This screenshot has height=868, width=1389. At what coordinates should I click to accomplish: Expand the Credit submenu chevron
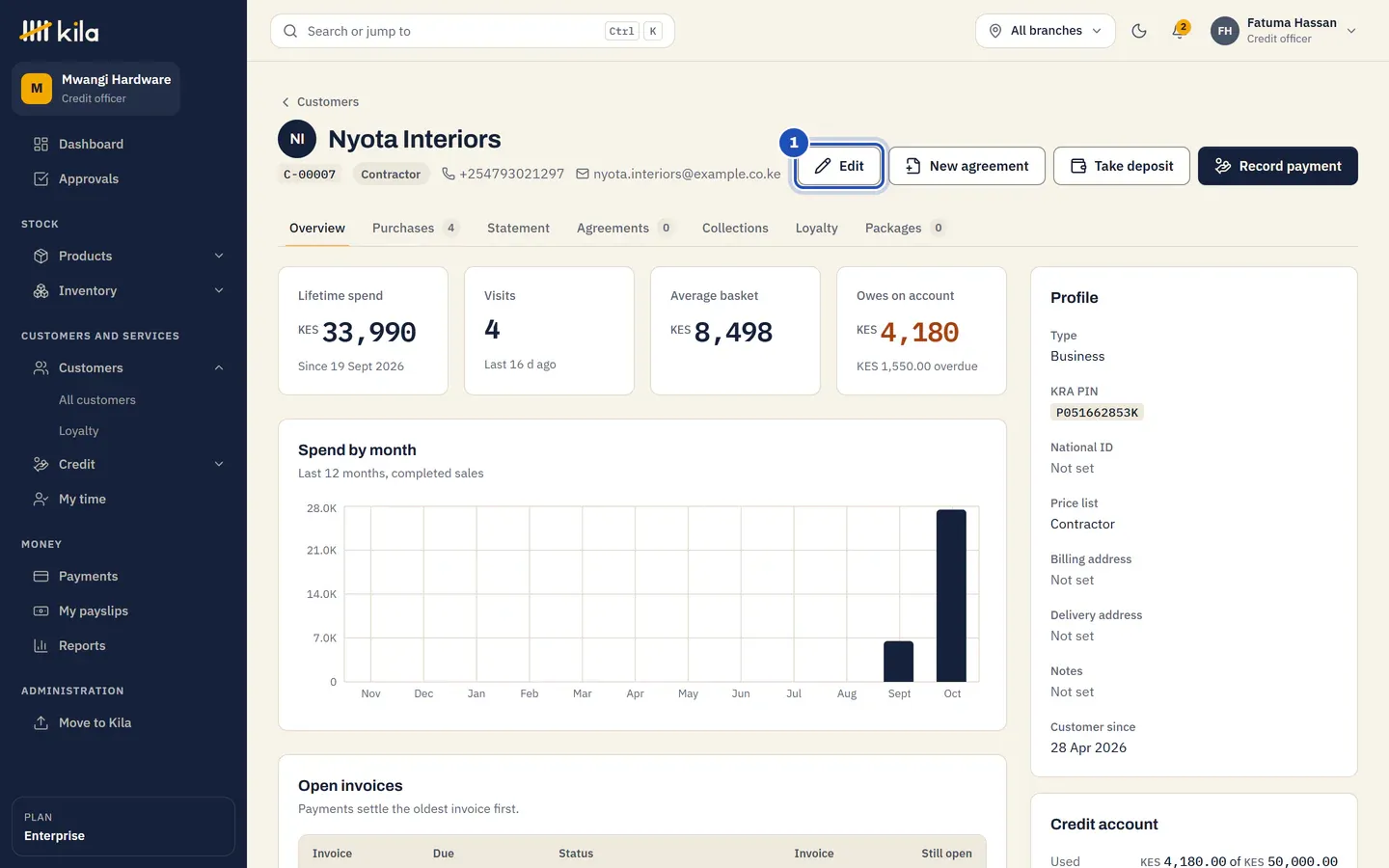[x=219, y=464]
